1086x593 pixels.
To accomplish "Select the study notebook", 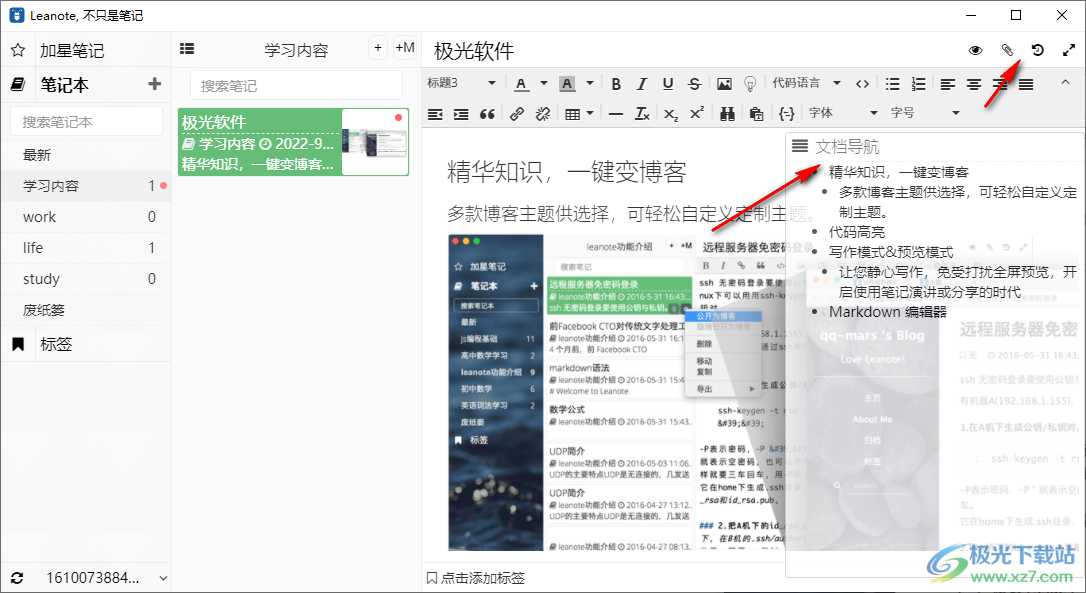I will click(86, 278).
